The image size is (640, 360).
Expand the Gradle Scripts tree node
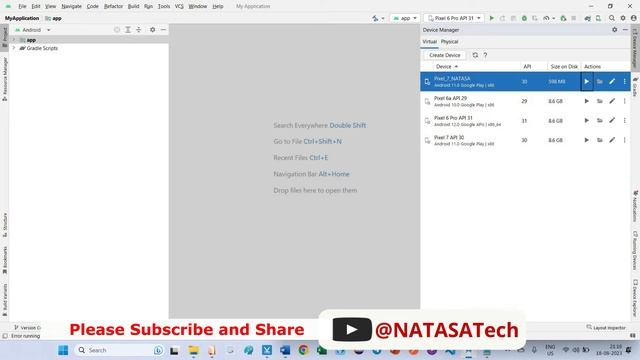14,48
